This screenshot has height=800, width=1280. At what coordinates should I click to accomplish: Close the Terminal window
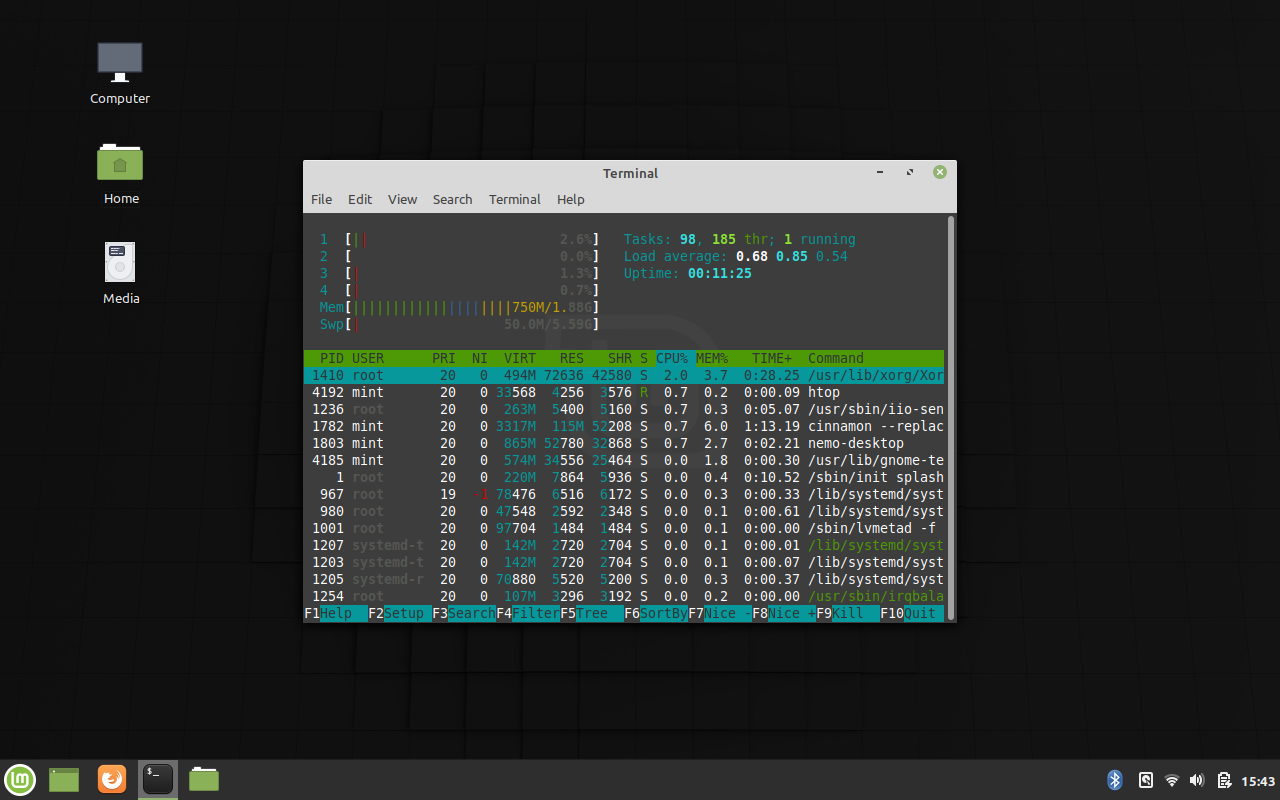point(939,173)
